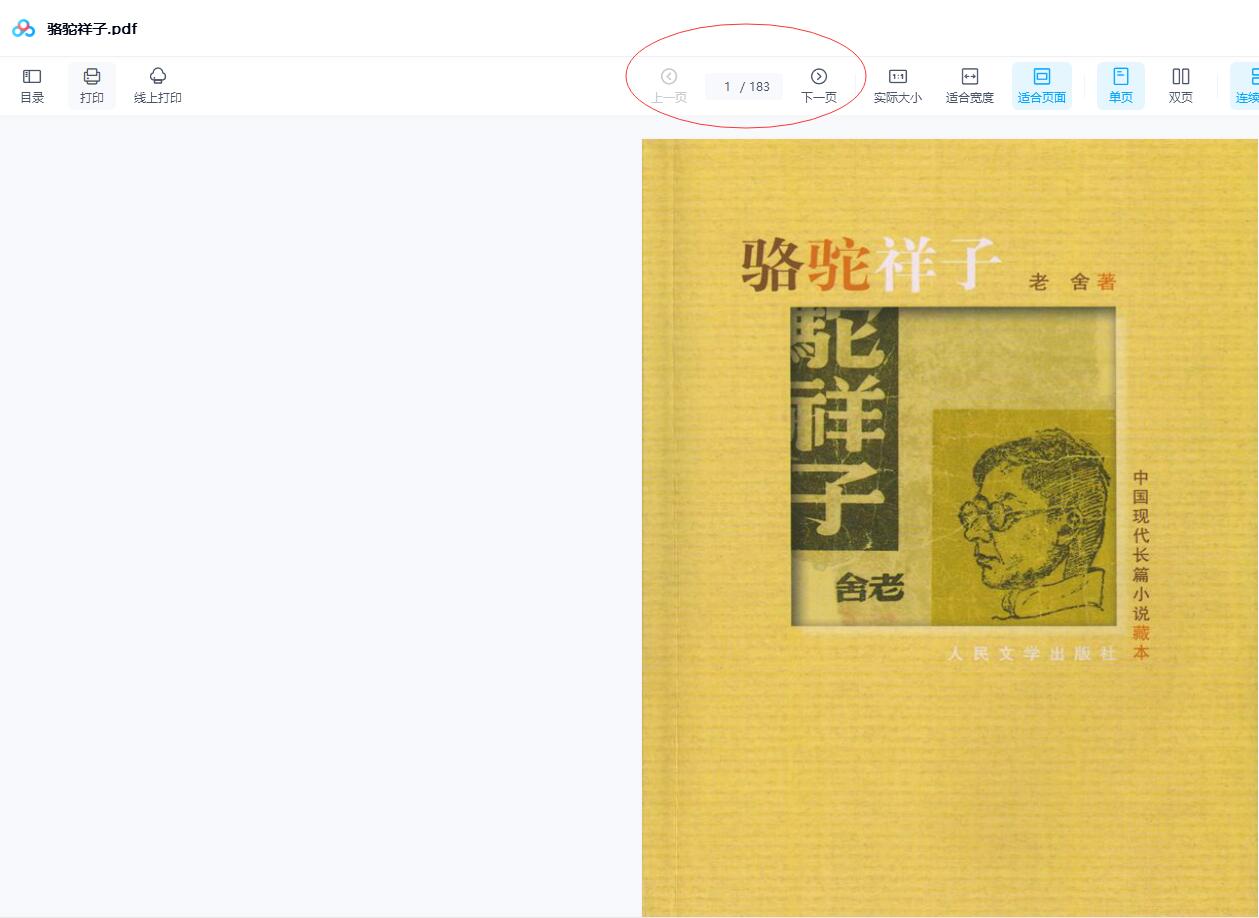Toggle 连续 continuous scrolling mode

[1247, 86]
